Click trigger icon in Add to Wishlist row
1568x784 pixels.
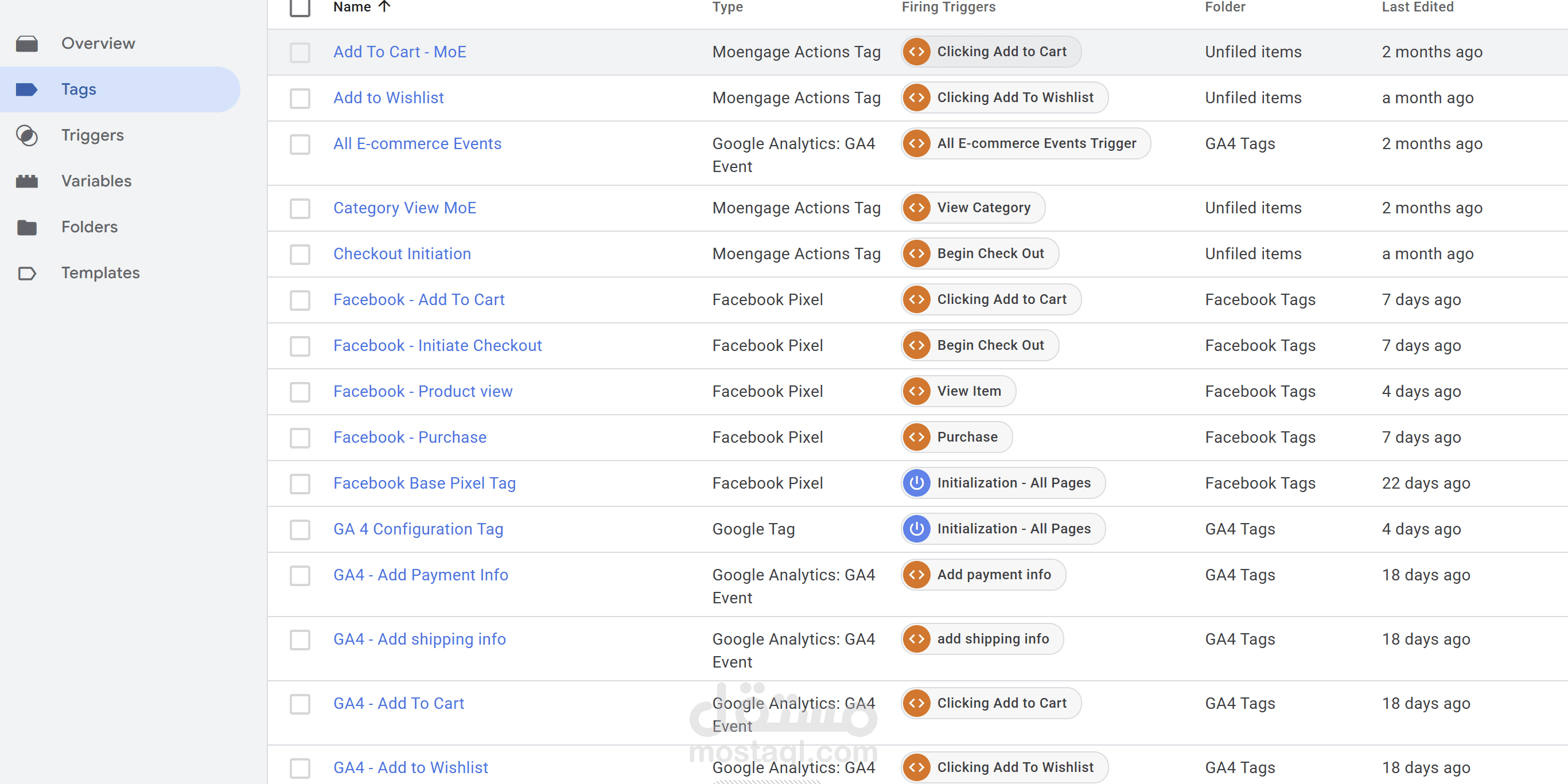click(x=917, y=97)
